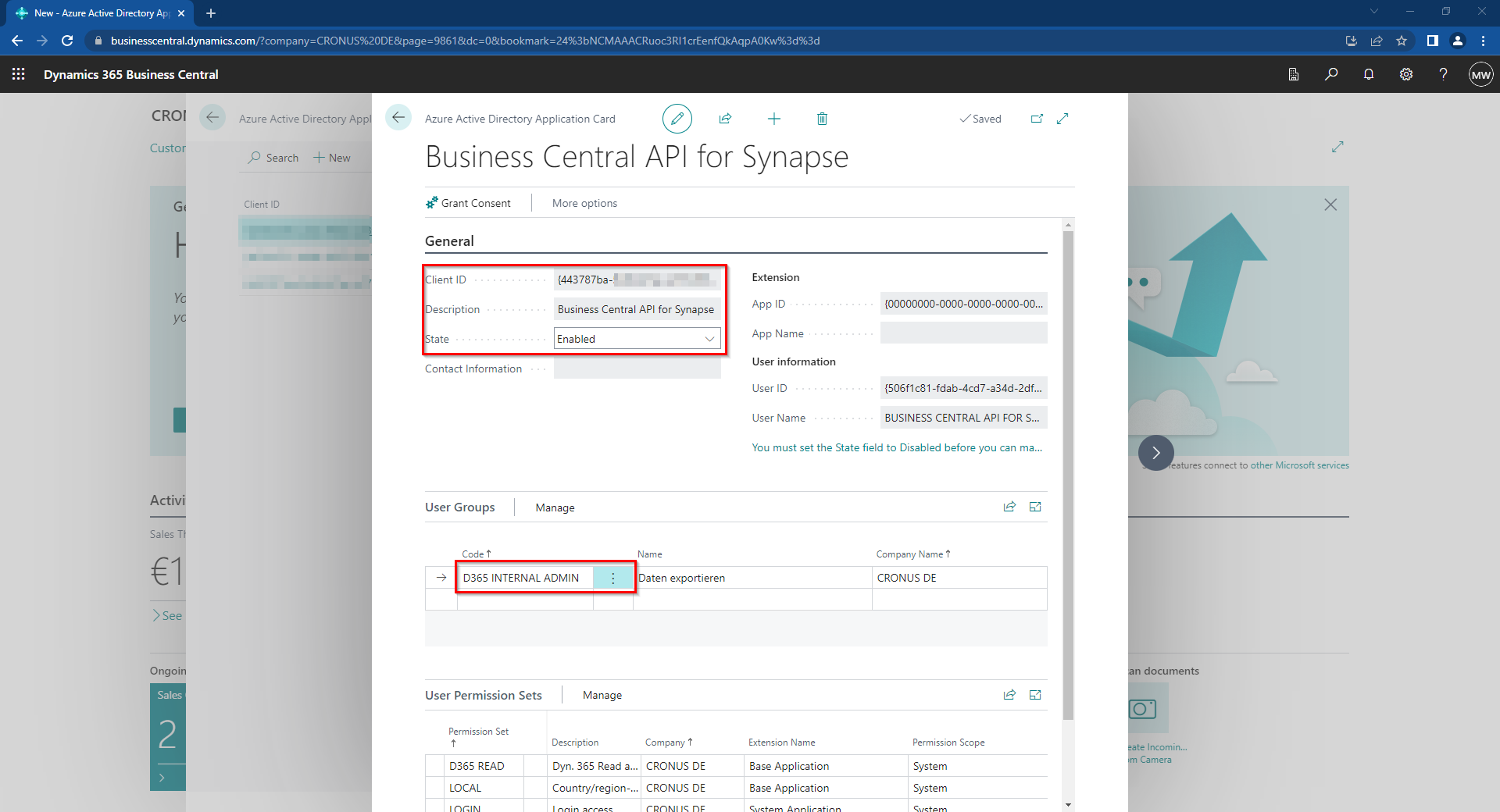Expand the User Groups part icon

pos(1035,507)
